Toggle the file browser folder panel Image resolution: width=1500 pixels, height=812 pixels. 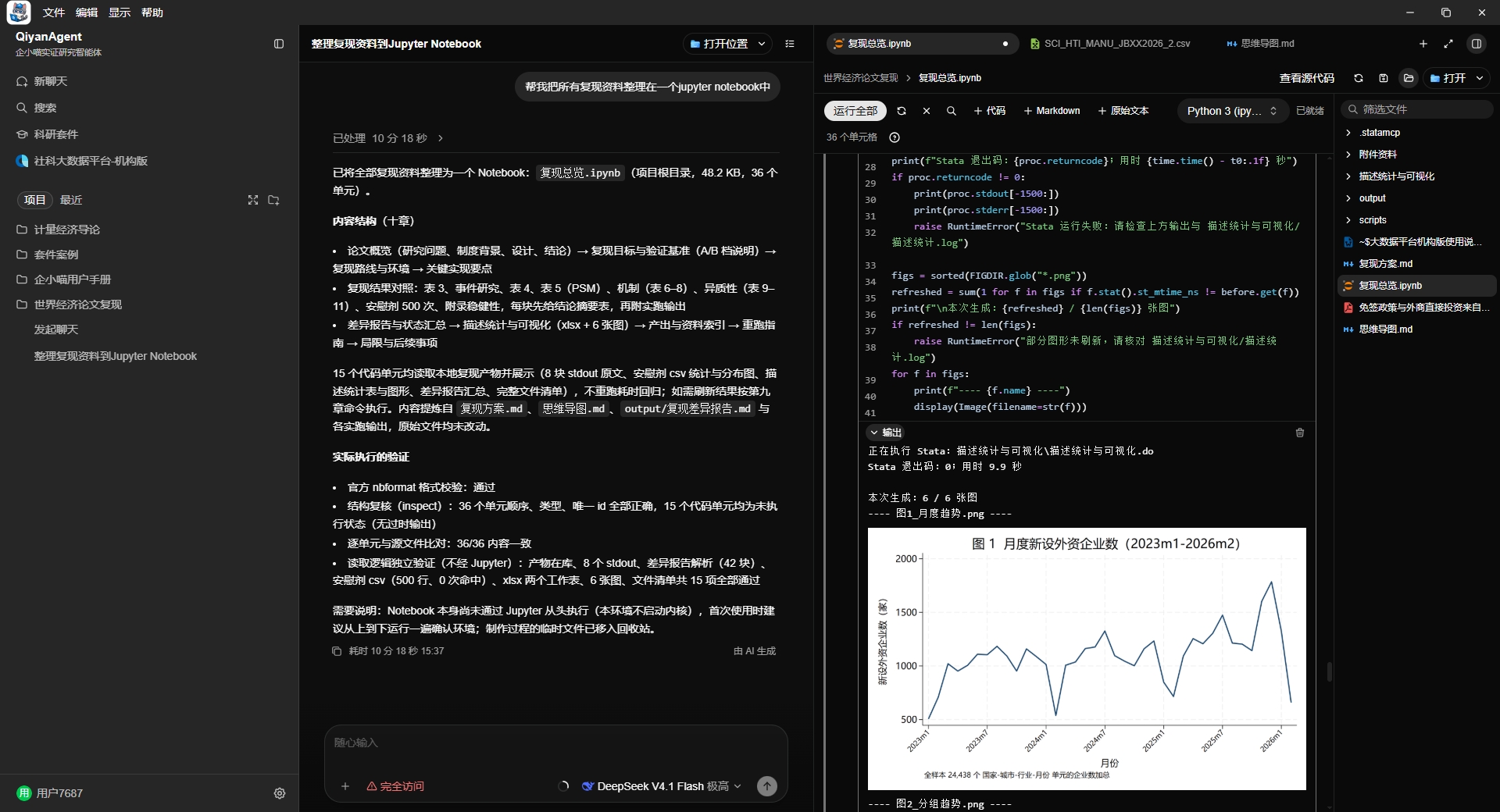point(1409,78)
